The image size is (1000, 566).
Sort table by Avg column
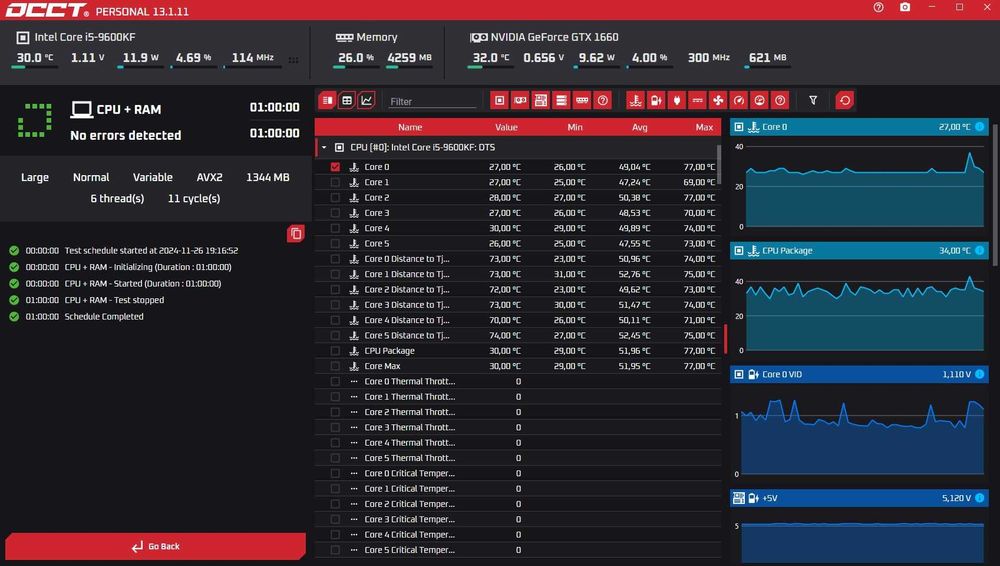click(640, 127)
